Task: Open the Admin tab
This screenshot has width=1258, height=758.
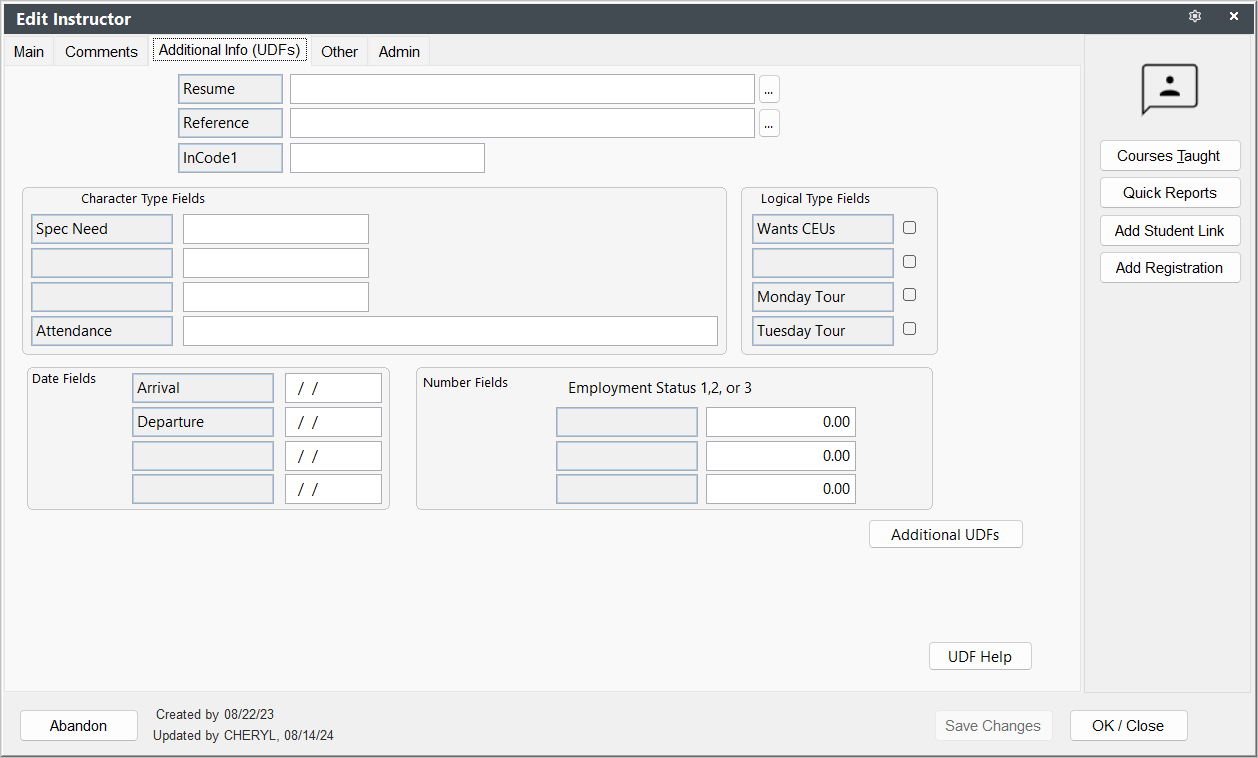Action: (399, 52)
